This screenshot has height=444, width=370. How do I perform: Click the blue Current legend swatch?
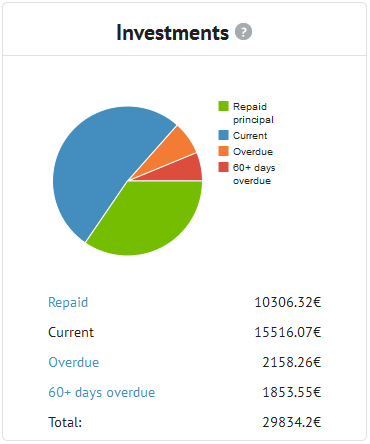pyautogui.click(x=223, y=135)
